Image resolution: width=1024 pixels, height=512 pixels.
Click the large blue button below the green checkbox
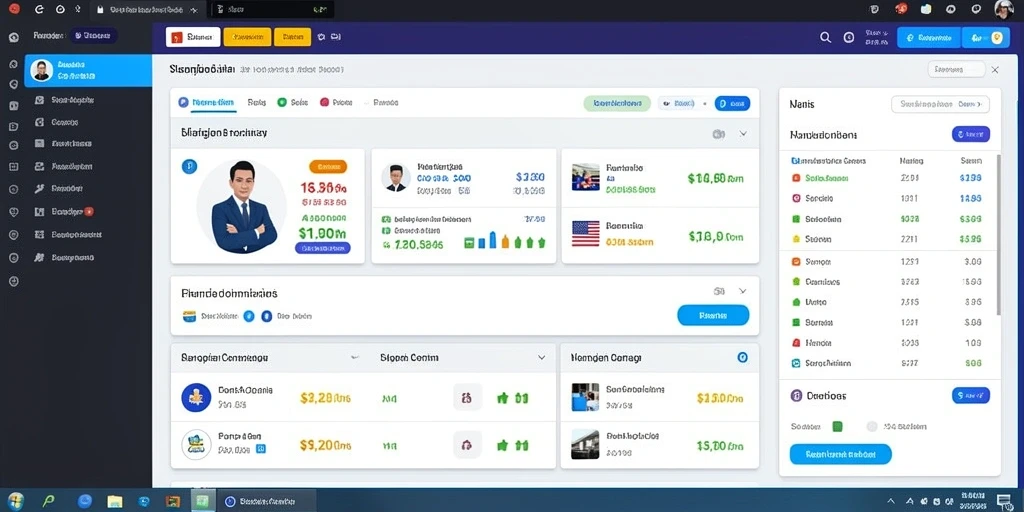(840, 454)
